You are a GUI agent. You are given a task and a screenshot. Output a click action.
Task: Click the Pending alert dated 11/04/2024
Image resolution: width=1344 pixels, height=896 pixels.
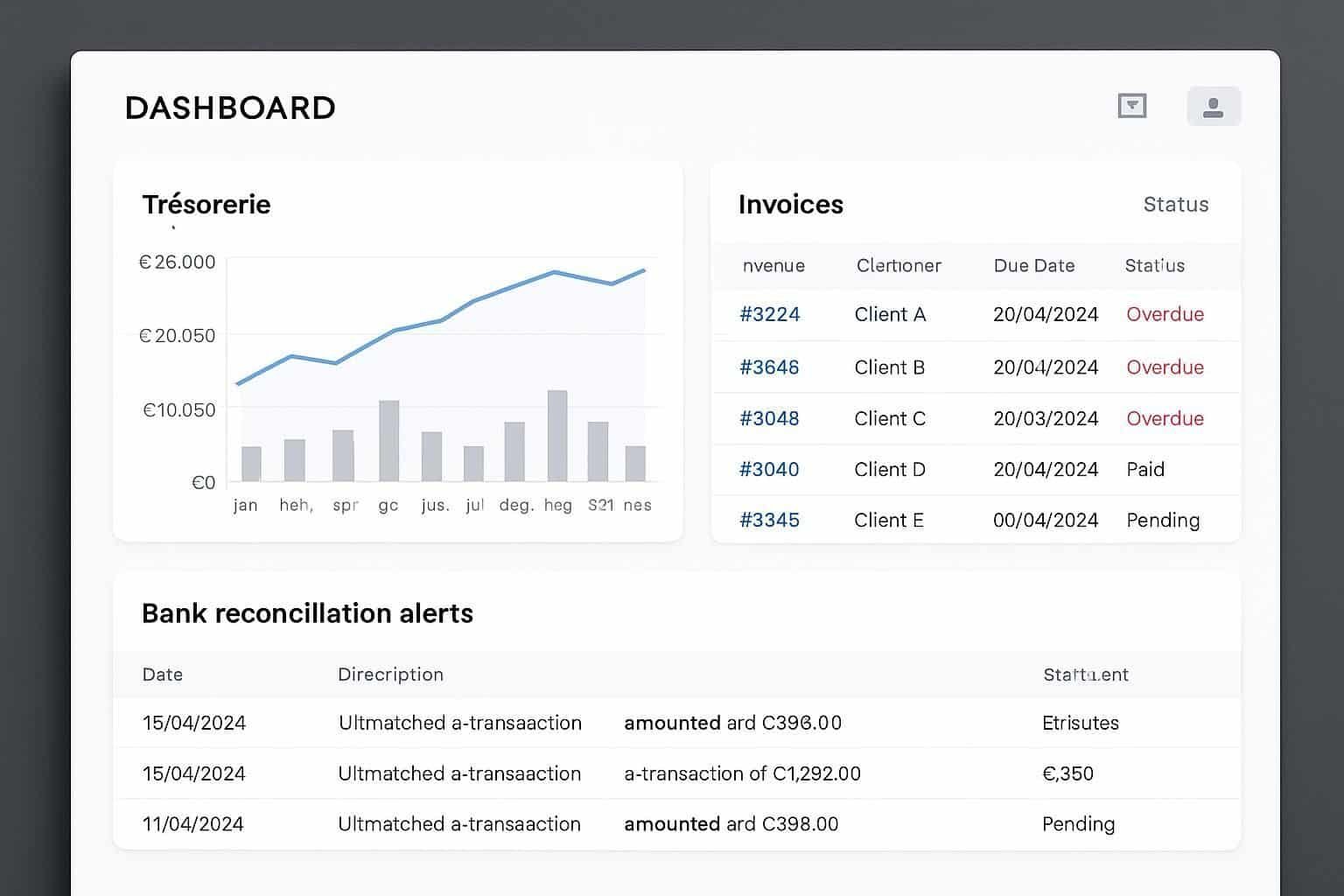[1078, 823]
